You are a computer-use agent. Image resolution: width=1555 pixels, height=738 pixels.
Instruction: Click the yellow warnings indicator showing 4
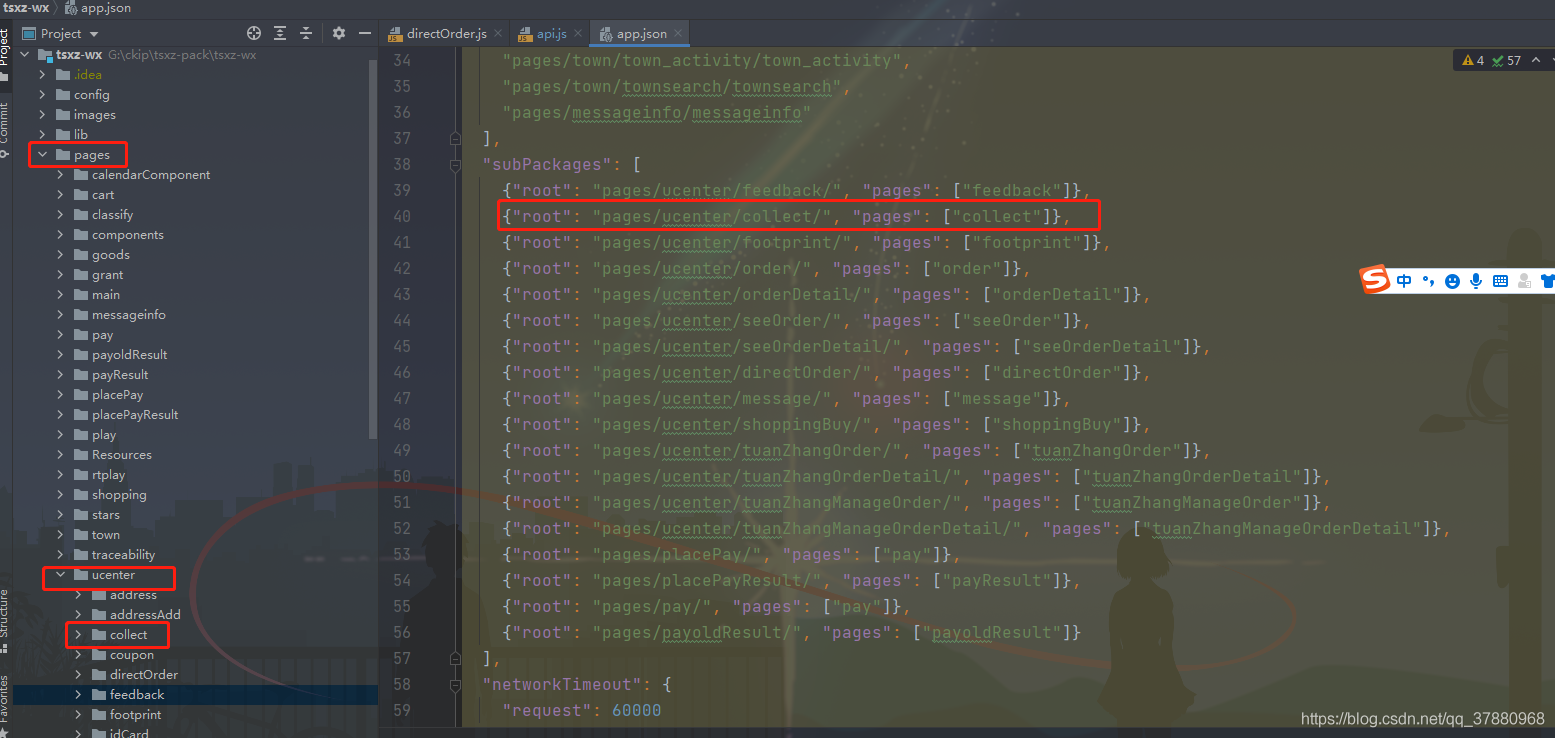(x=1473, y=61)
